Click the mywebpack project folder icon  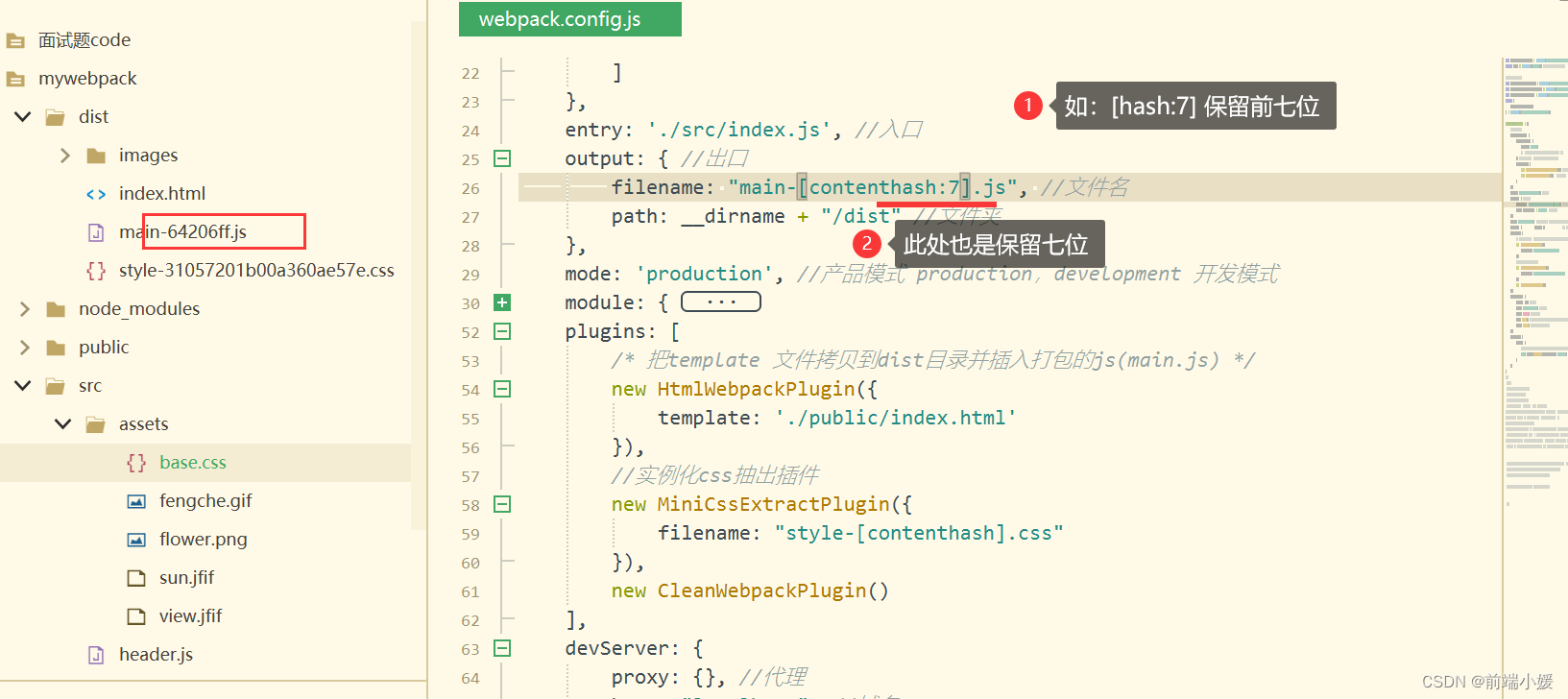point(15,79)
